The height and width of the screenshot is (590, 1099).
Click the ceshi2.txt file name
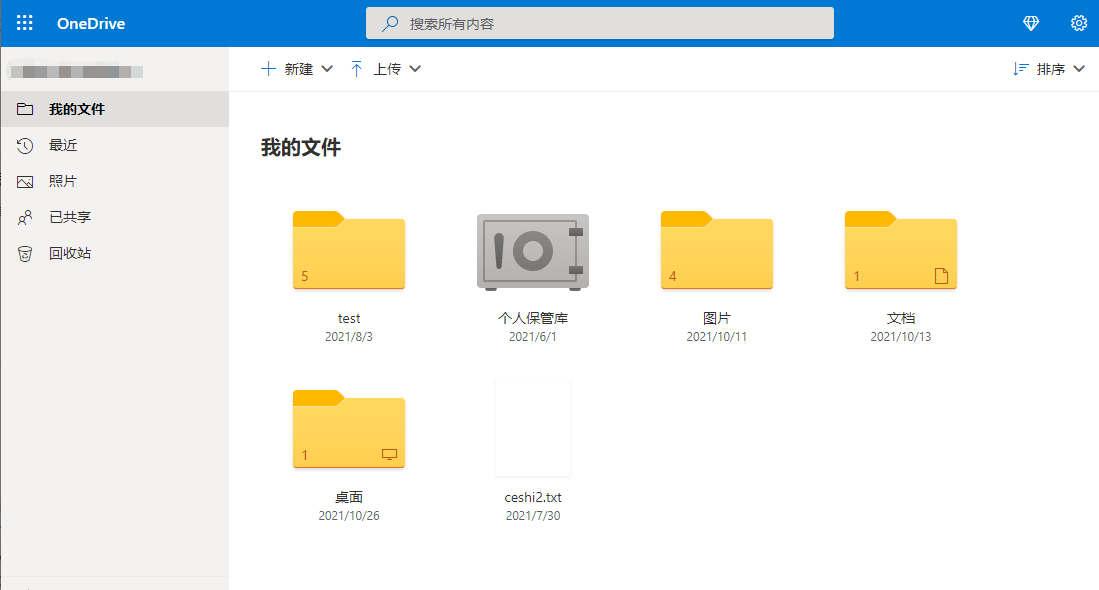[x=533, y=498]
